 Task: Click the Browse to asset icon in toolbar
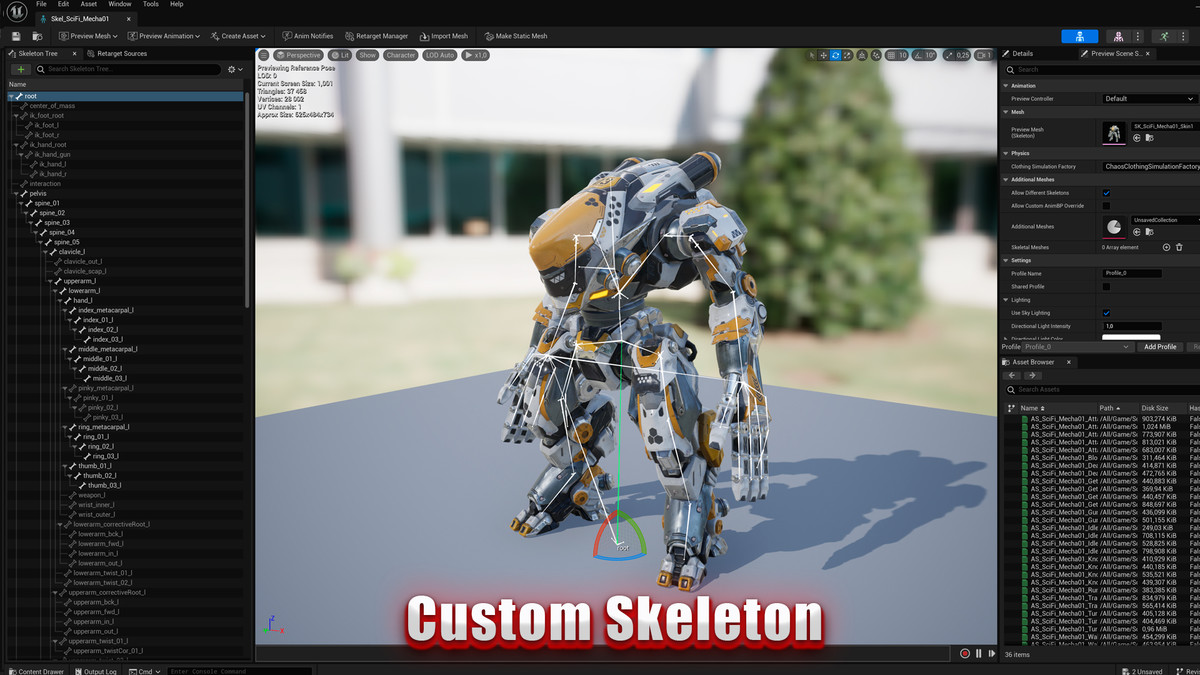click(37, 36)
